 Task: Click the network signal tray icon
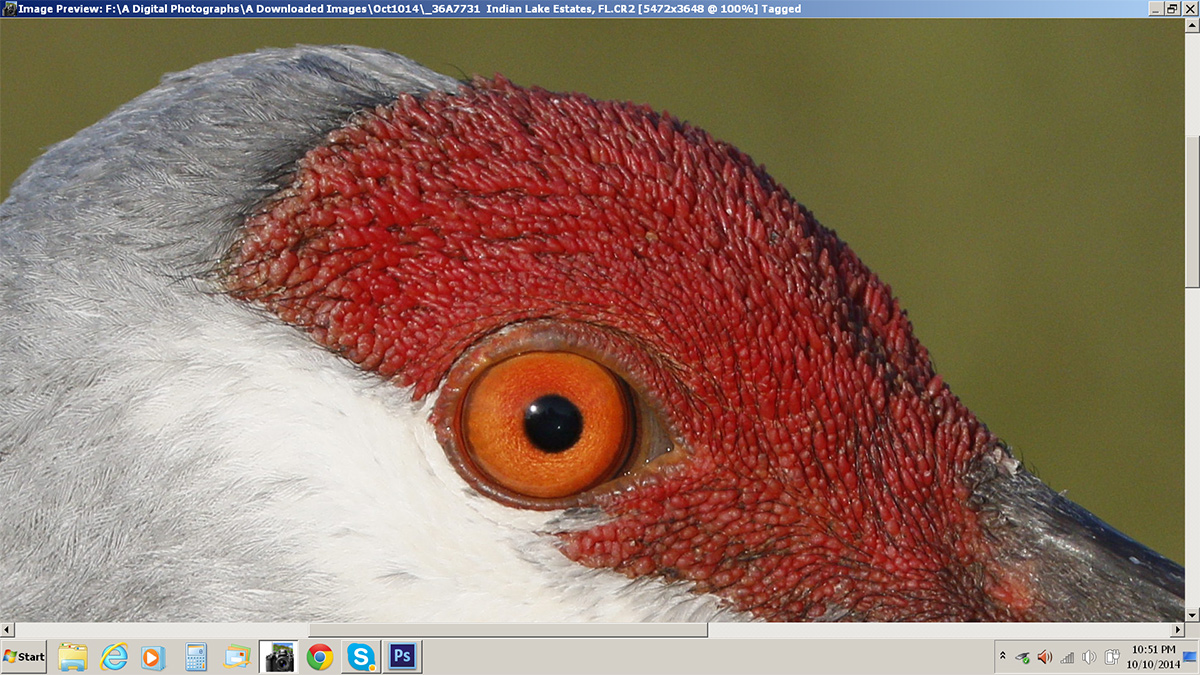pyautogui.click(x=1067, y=657)
